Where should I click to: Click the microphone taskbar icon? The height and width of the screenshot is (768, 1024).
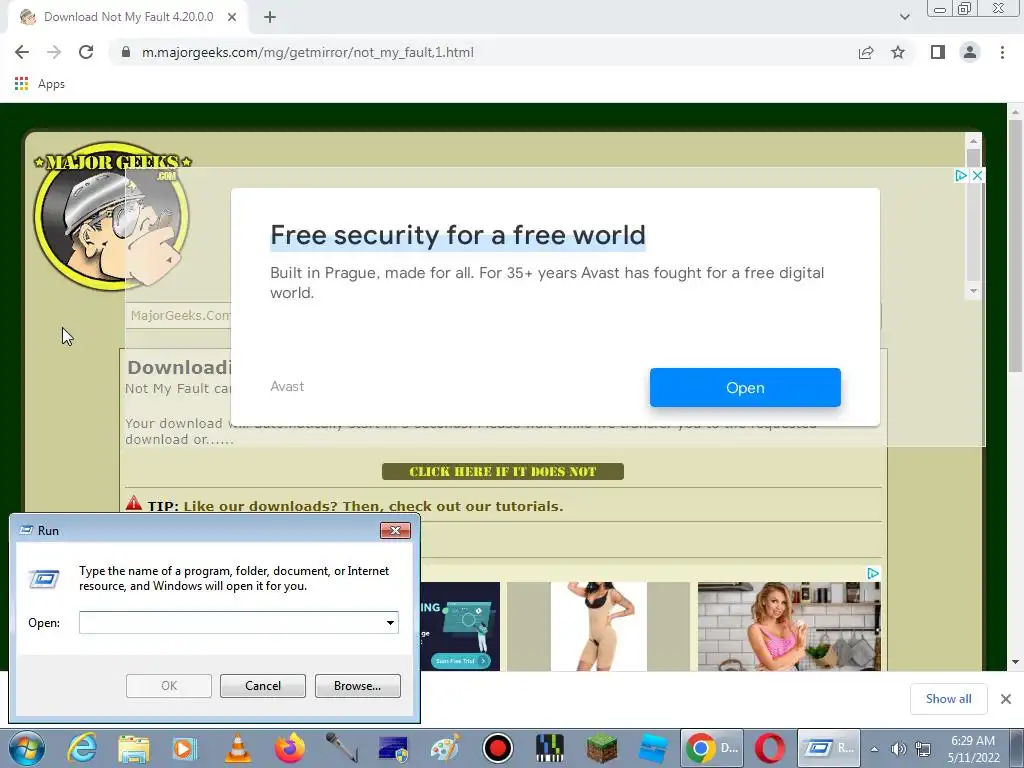[342, 748]
